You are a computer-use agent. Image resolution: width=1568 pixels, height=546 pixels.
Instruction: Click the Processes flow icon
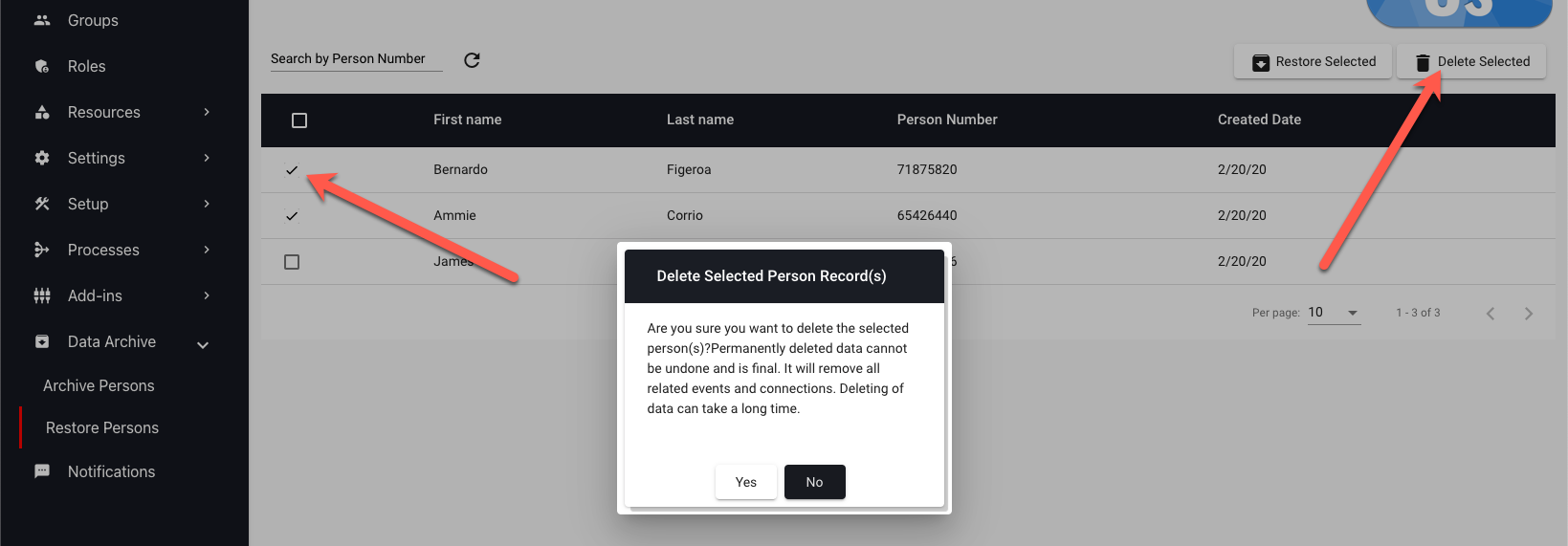point(42,250)
